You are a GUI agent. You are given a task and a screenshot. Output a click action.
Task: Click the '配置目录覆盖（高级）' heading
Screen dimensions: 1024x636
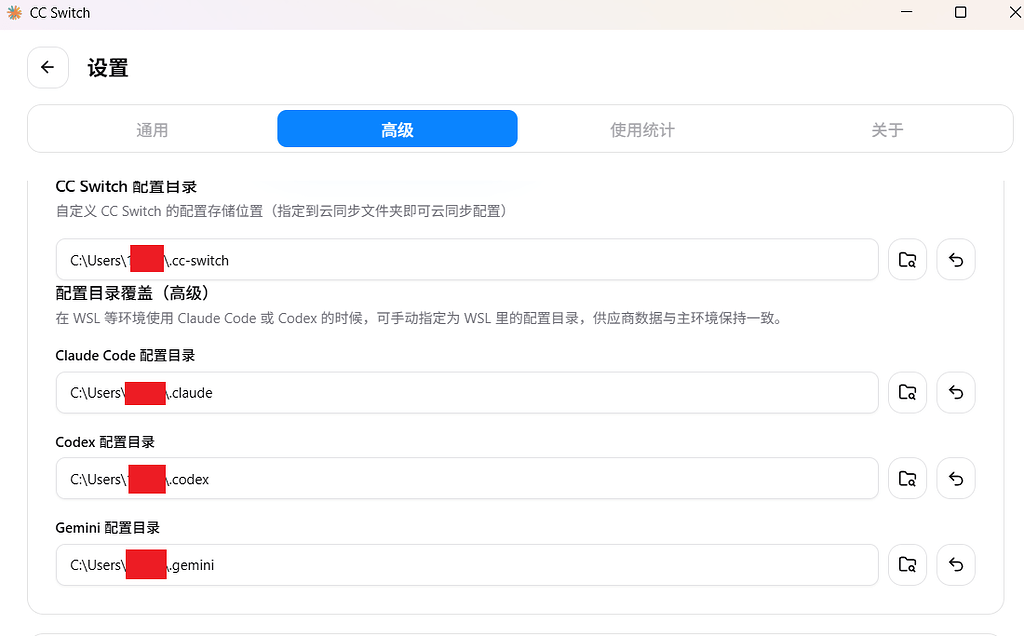[x=132, y=293]
